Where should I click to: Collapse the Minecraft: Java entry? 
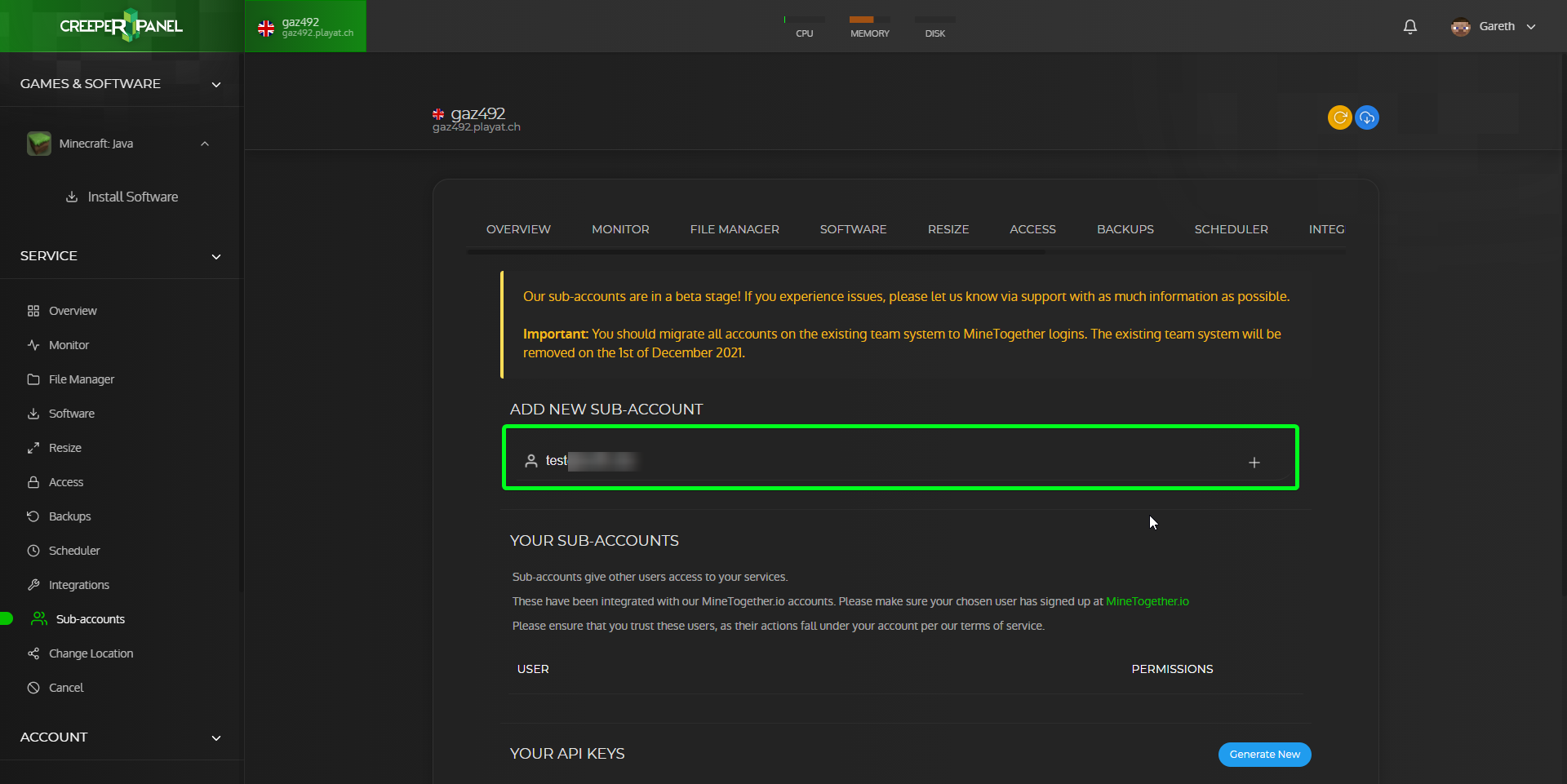[205, 144]
